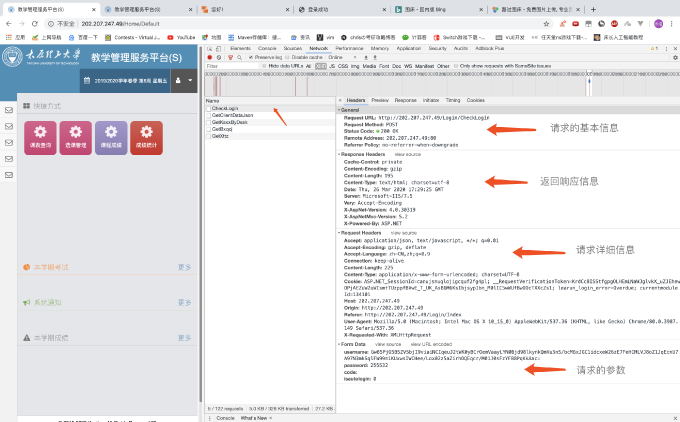Screen dimensions: 680x422
Task: Select the CheckLogin request row
Action: [x=270, y=108]
